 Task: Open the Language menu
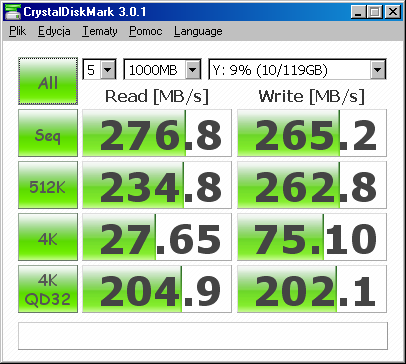pyautogui.click(x=198, y=31)
